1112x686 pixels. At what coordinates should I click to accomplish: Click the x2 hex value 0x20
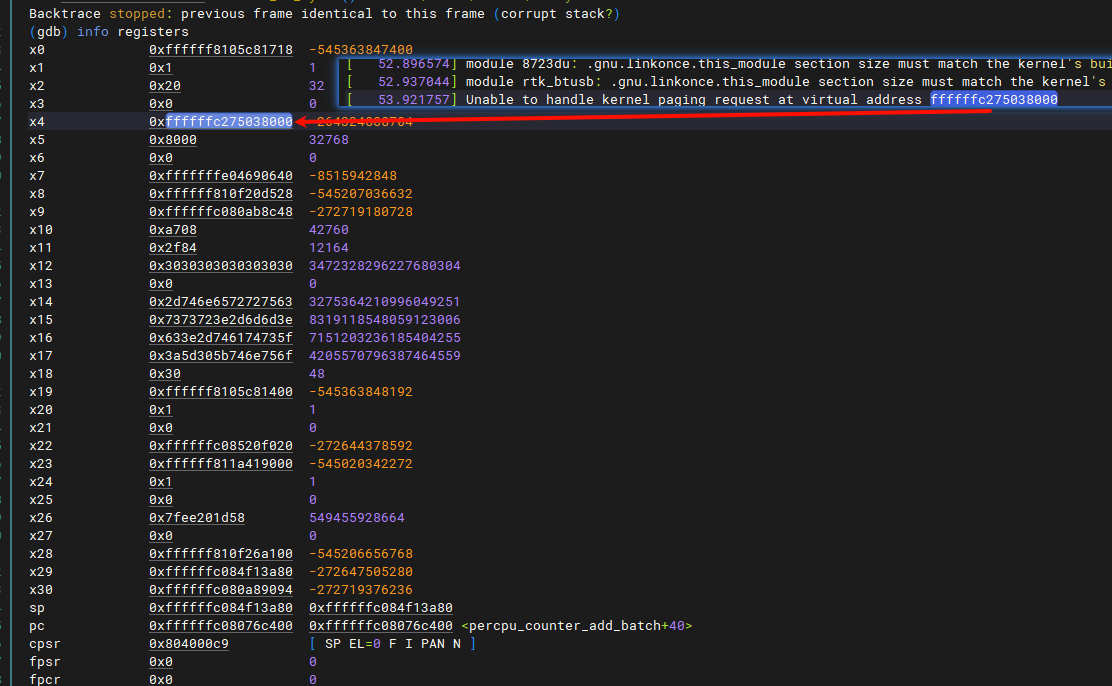(x=164, y=86)
